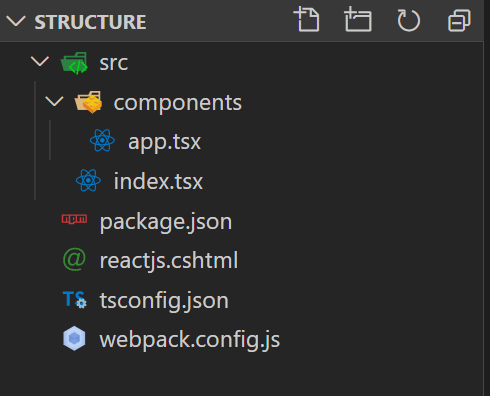The height and width of the screenshot is (396, 490).
Task: Collapse all folders in explorer
Action: click(x=459, y=21)
